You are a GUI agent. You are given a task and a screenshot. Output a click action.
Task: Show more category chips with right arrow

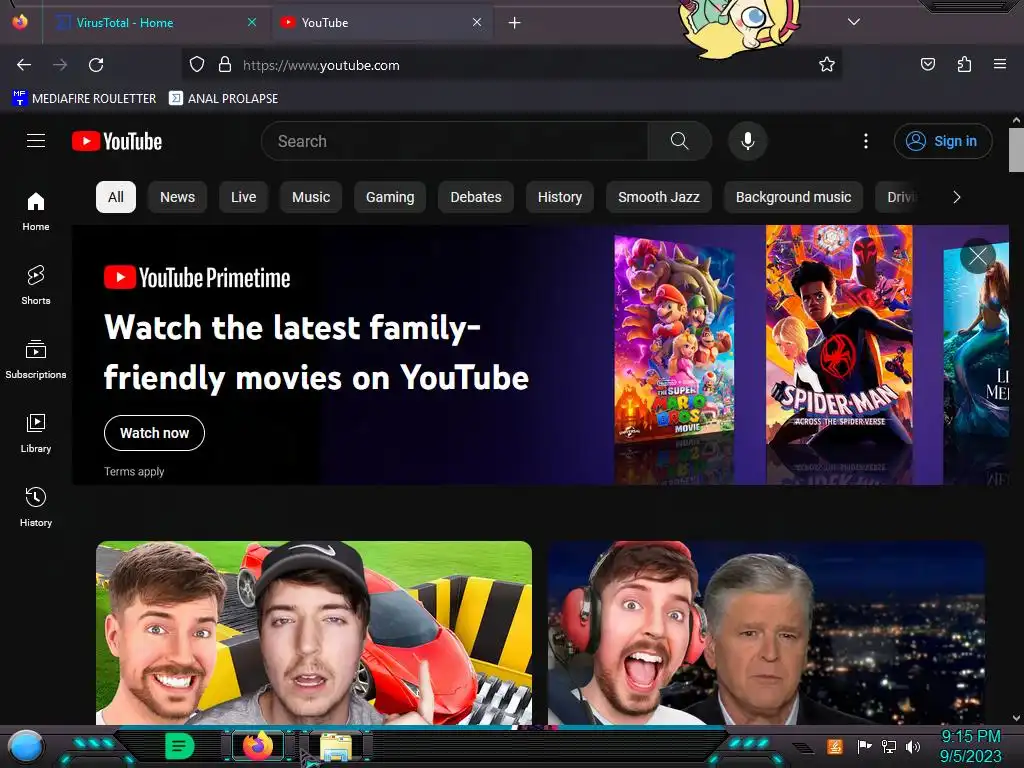[x=957, y=197]
